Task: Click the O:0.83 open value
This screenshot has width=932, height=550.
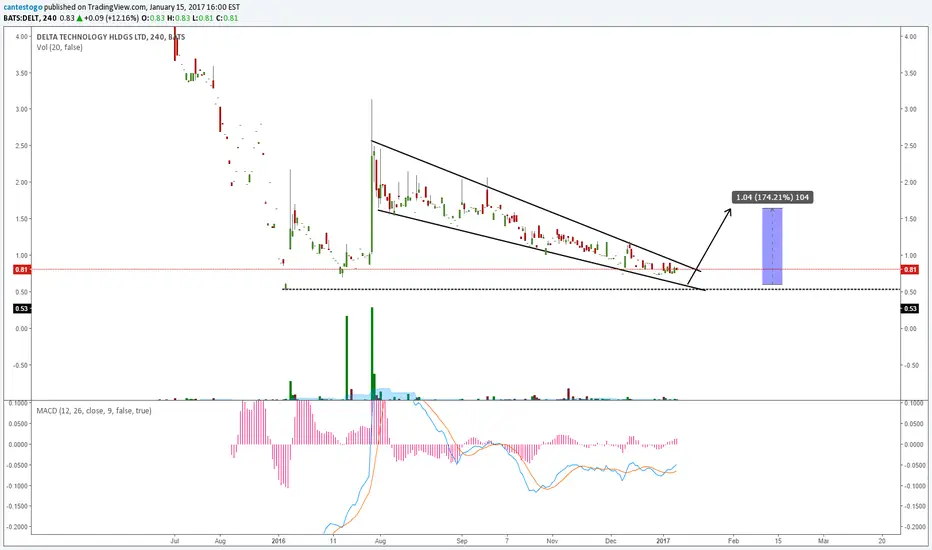Action: (x=153, y=18)
